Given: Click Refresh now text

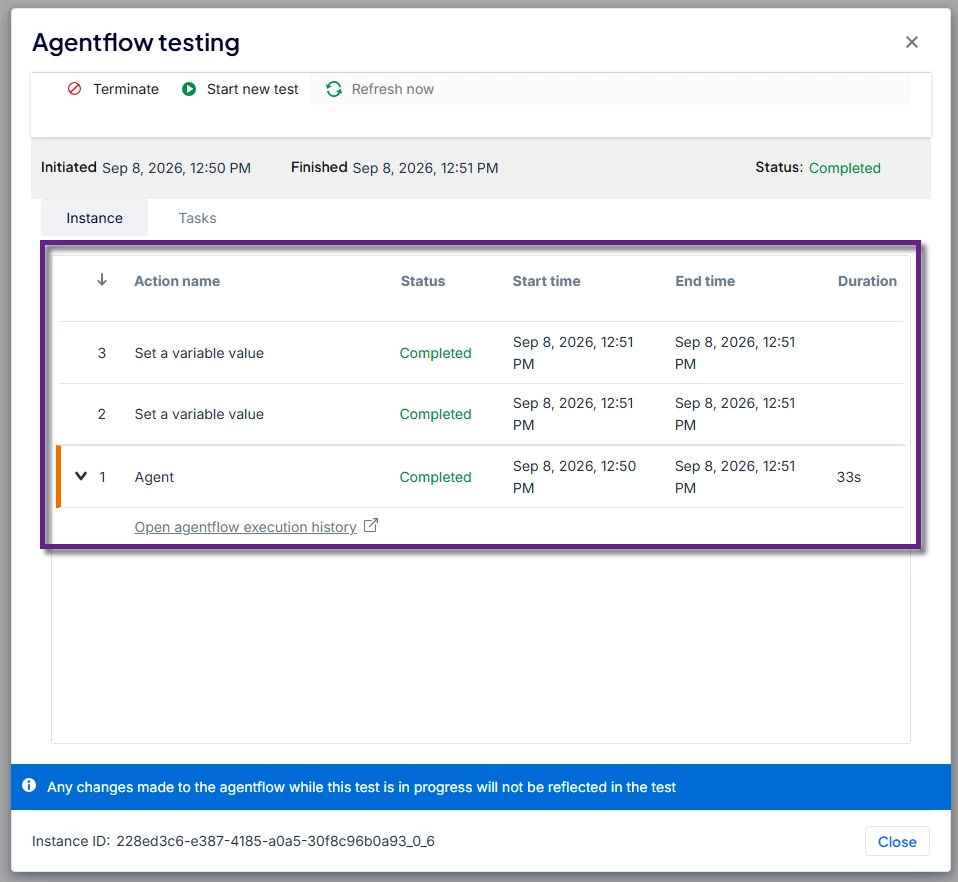Looking at the screenshot, I should 393,89.
